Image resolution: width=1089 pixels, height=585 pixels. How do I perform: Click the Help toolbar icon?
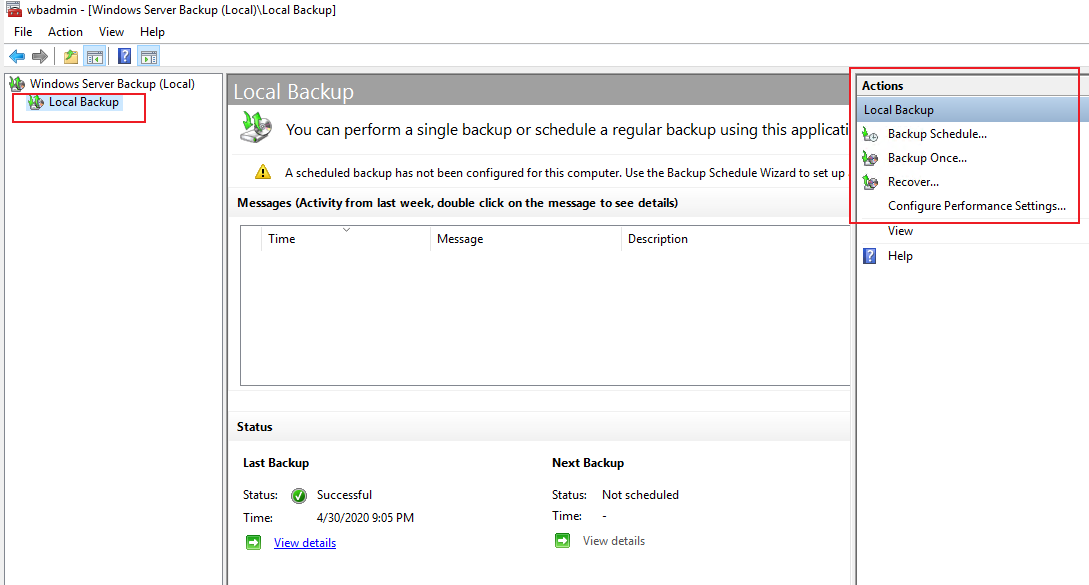point(124,56)
